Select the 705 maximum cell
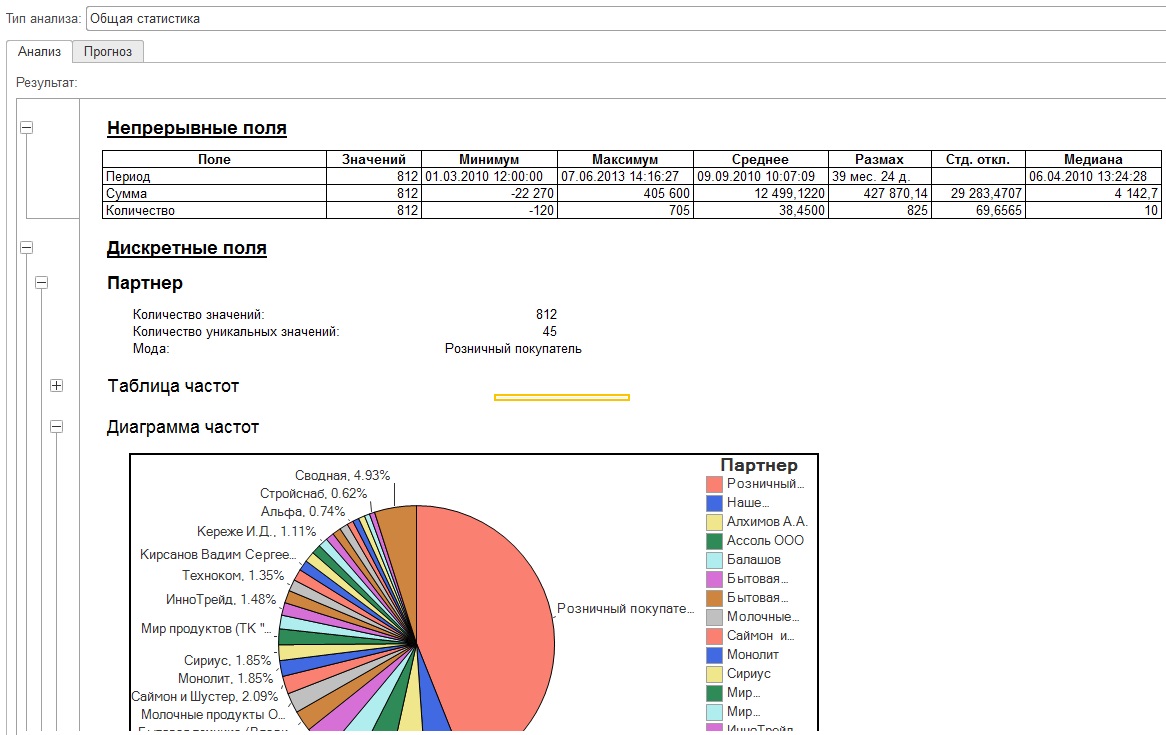The height and width of the screenshot is (735, 1166). (625, 211)
